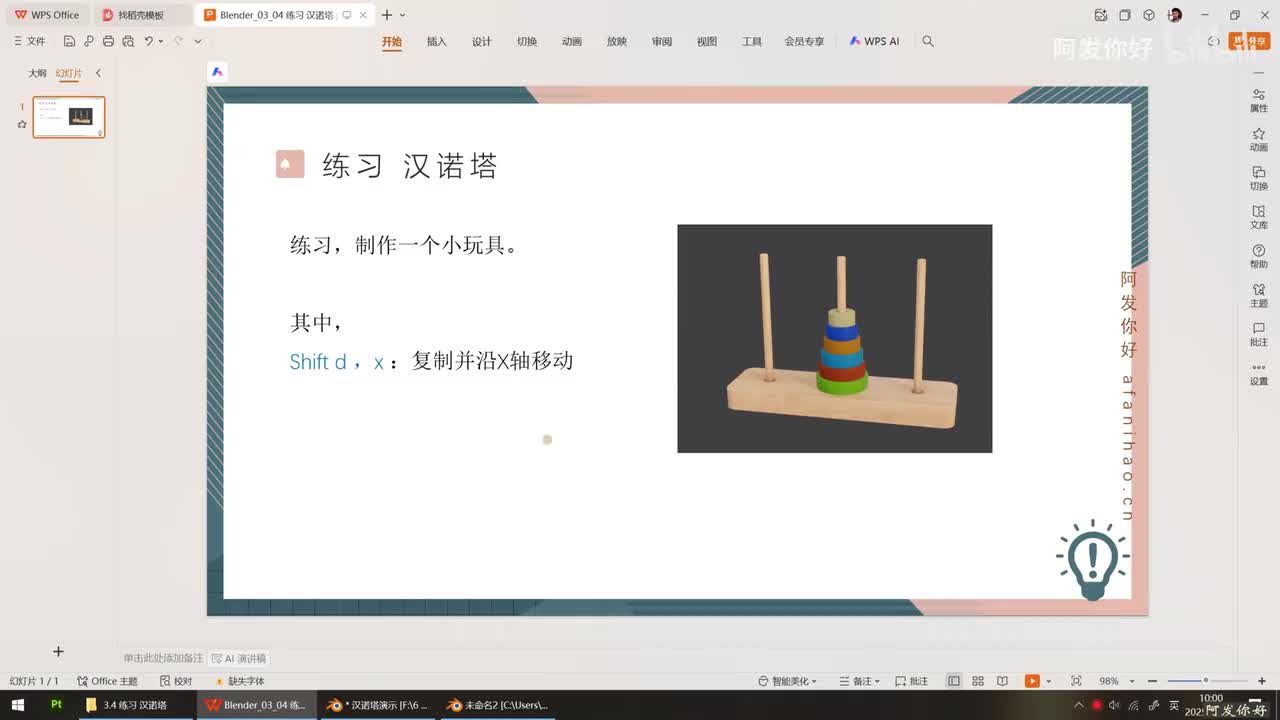The image size is (1280, 720).
Task: Open the 属性 properties side panel
Action: 1259,100
